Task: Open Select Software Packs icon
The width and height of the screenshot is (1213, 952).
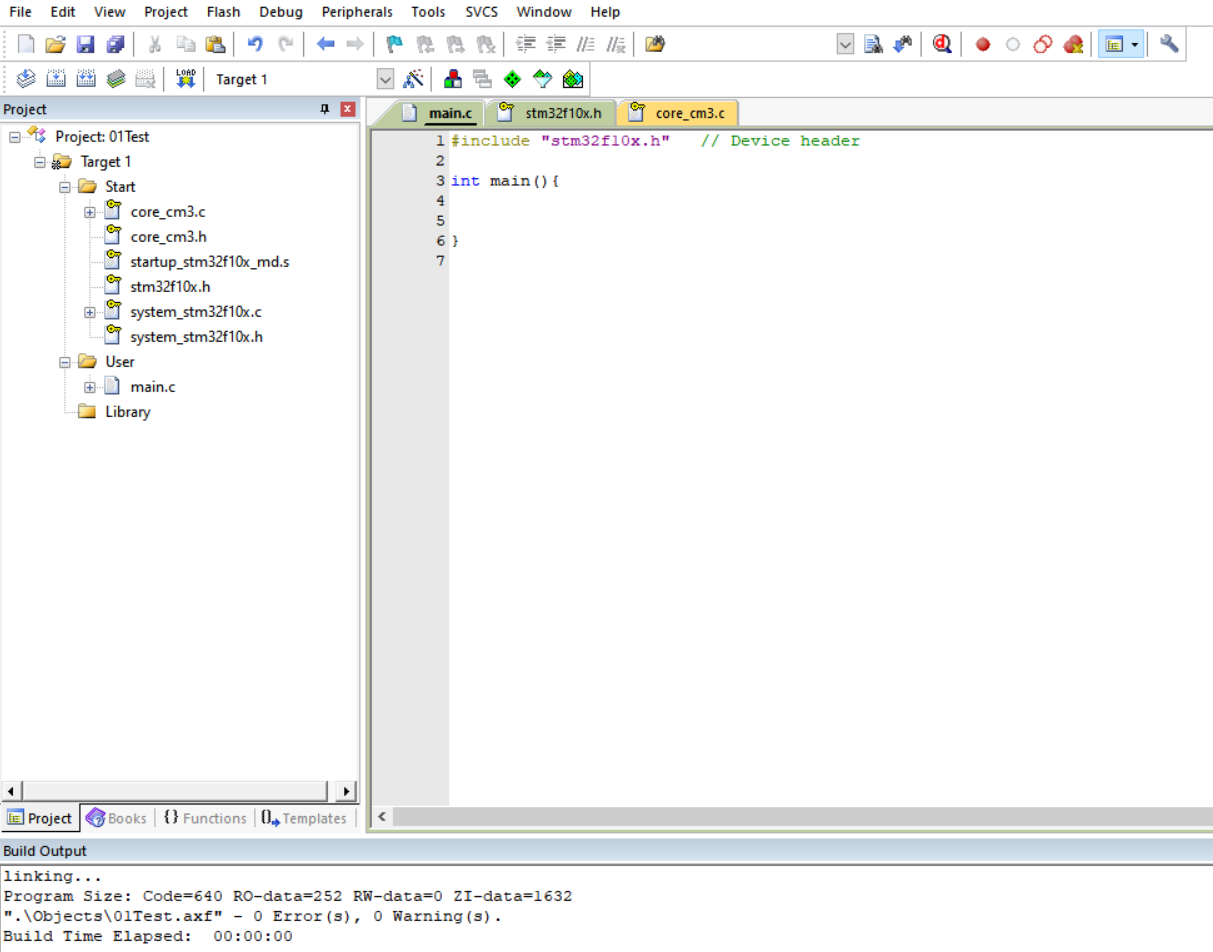Action: tap(542, 79)
